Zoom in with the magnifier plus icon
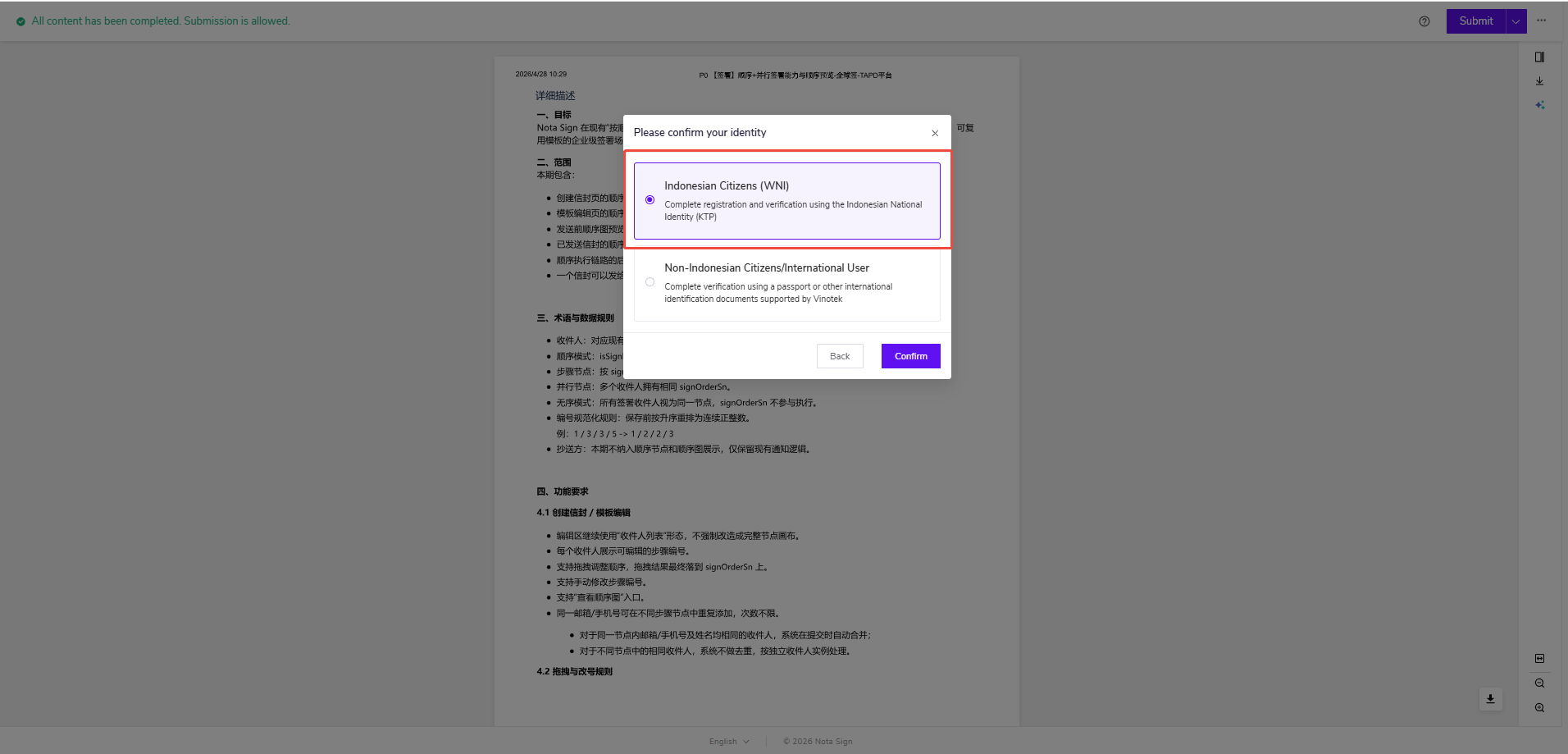The width and height of the screenshot is (1568, 754). [x=1539, y=708]
